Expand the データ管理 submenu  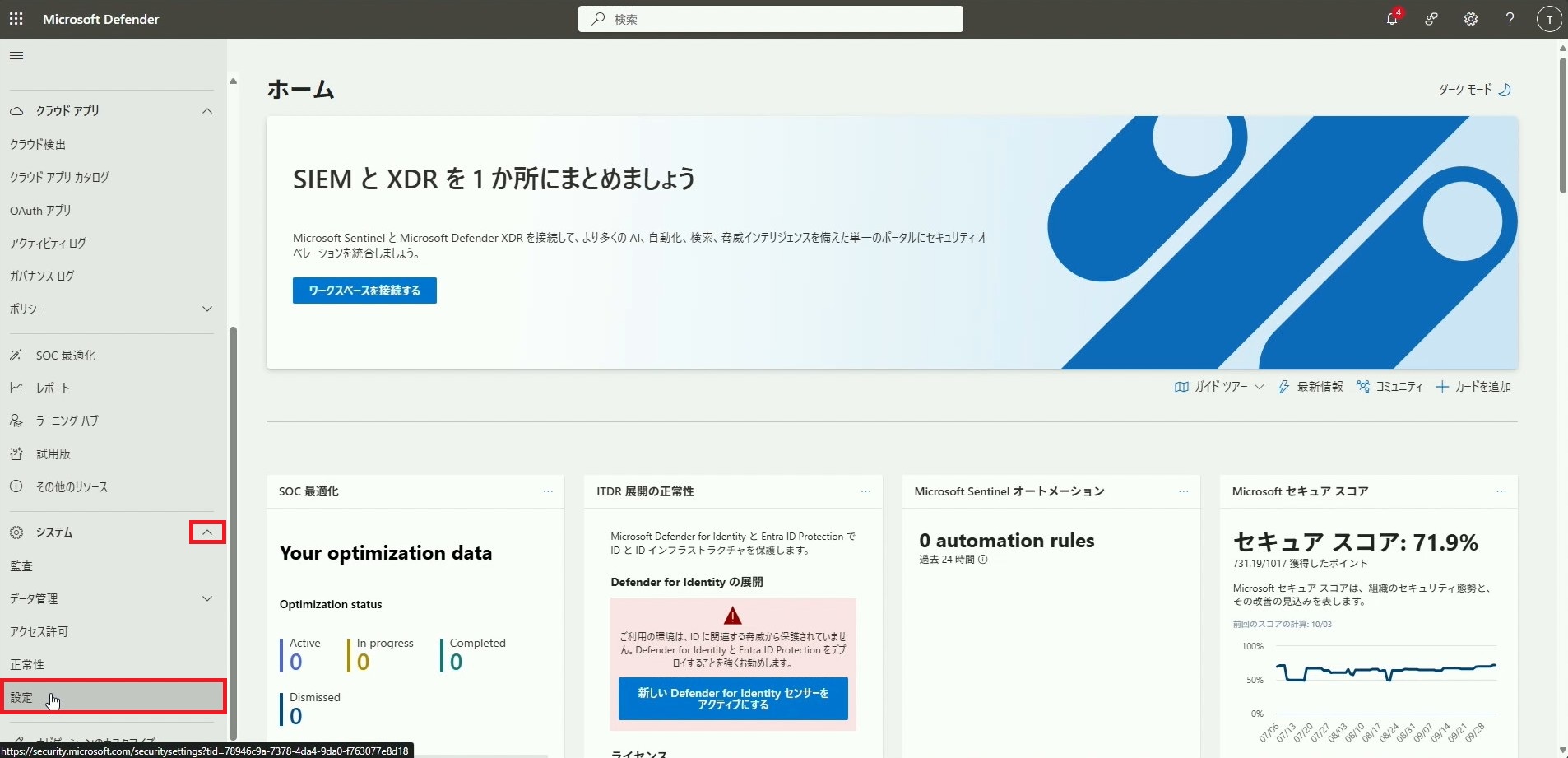tap(207, 599)
